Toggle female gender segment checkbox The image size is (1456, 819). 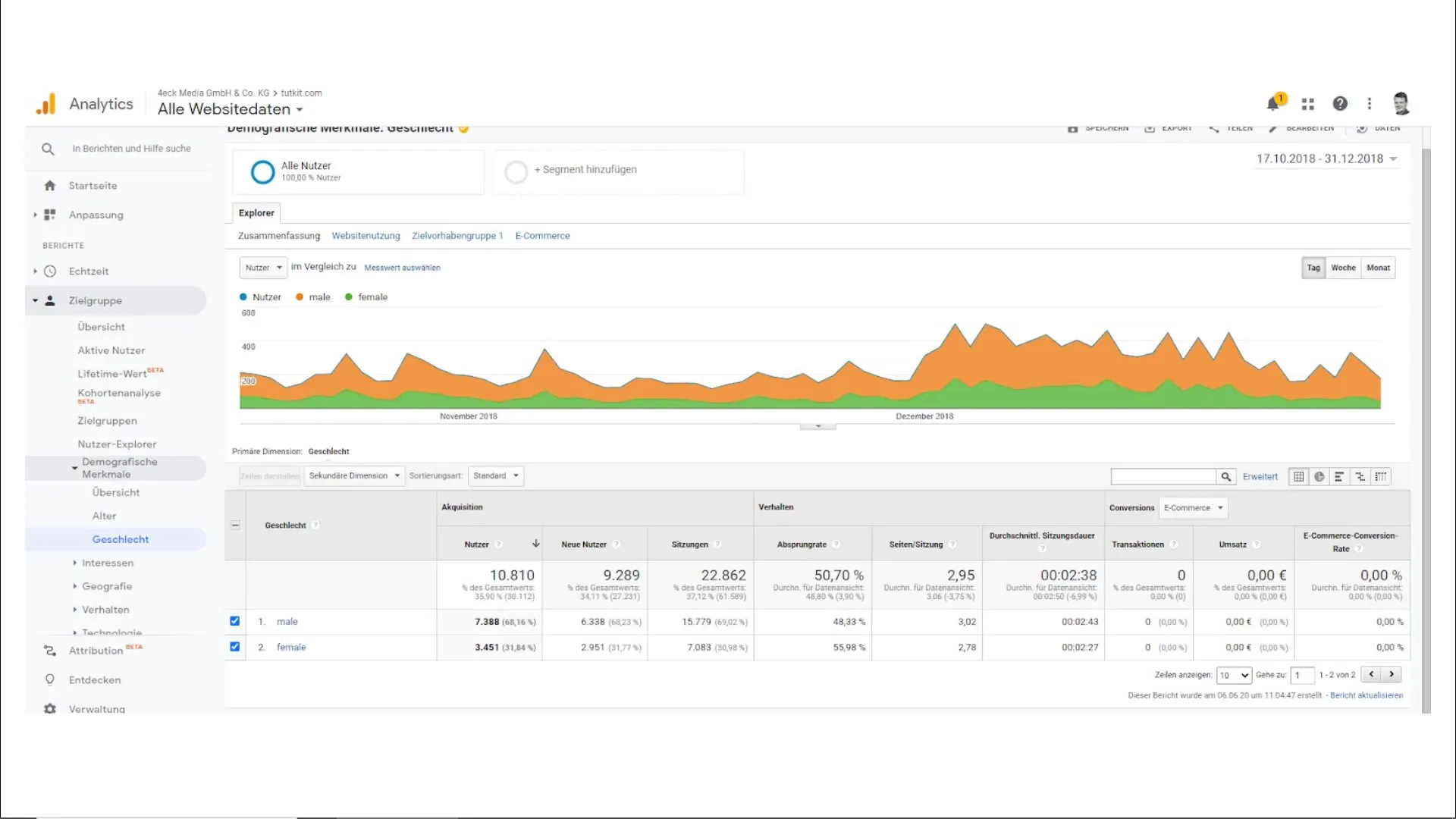tap(234, 646)
